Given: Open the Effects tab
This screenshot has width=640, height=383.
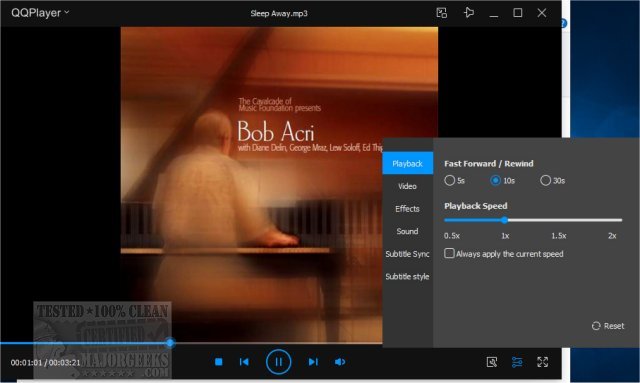Looking at the screenshot, I should click(x=407, y=209).
